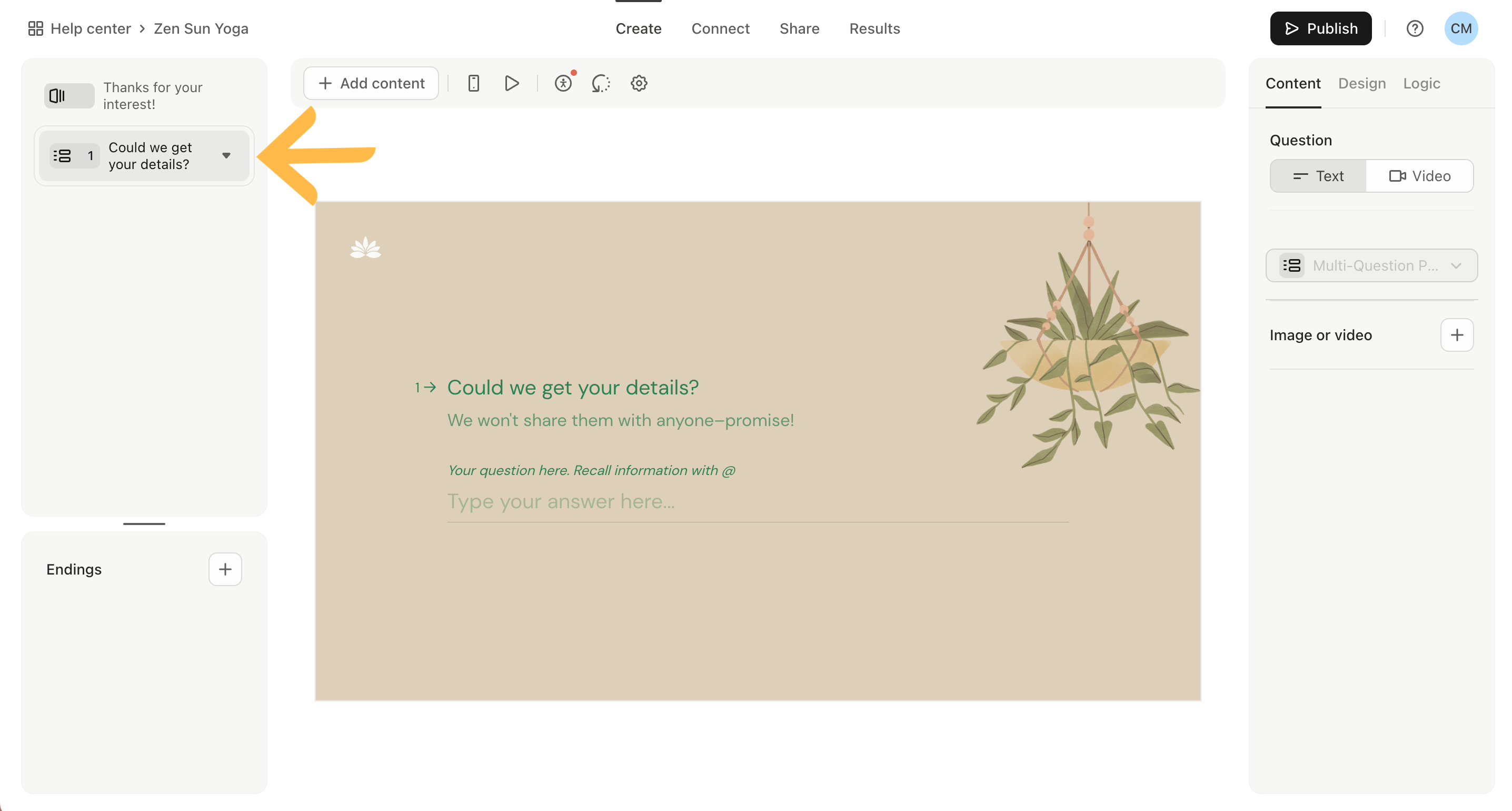Select Text as the question format
The width and height of the screenshot is (1512, 811).
(x=1318, y=175)
